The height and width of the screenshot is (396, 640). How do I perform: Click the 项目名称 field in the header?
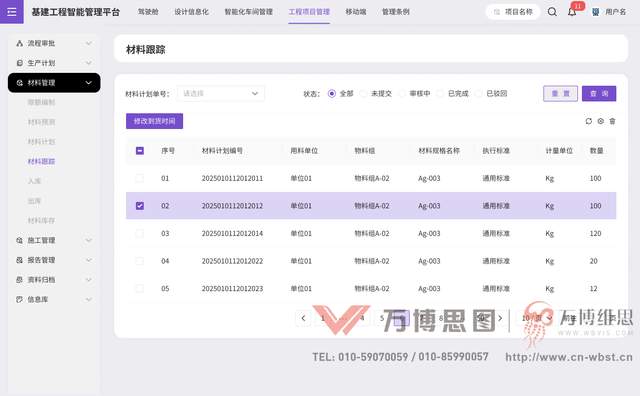pos(513,12)
